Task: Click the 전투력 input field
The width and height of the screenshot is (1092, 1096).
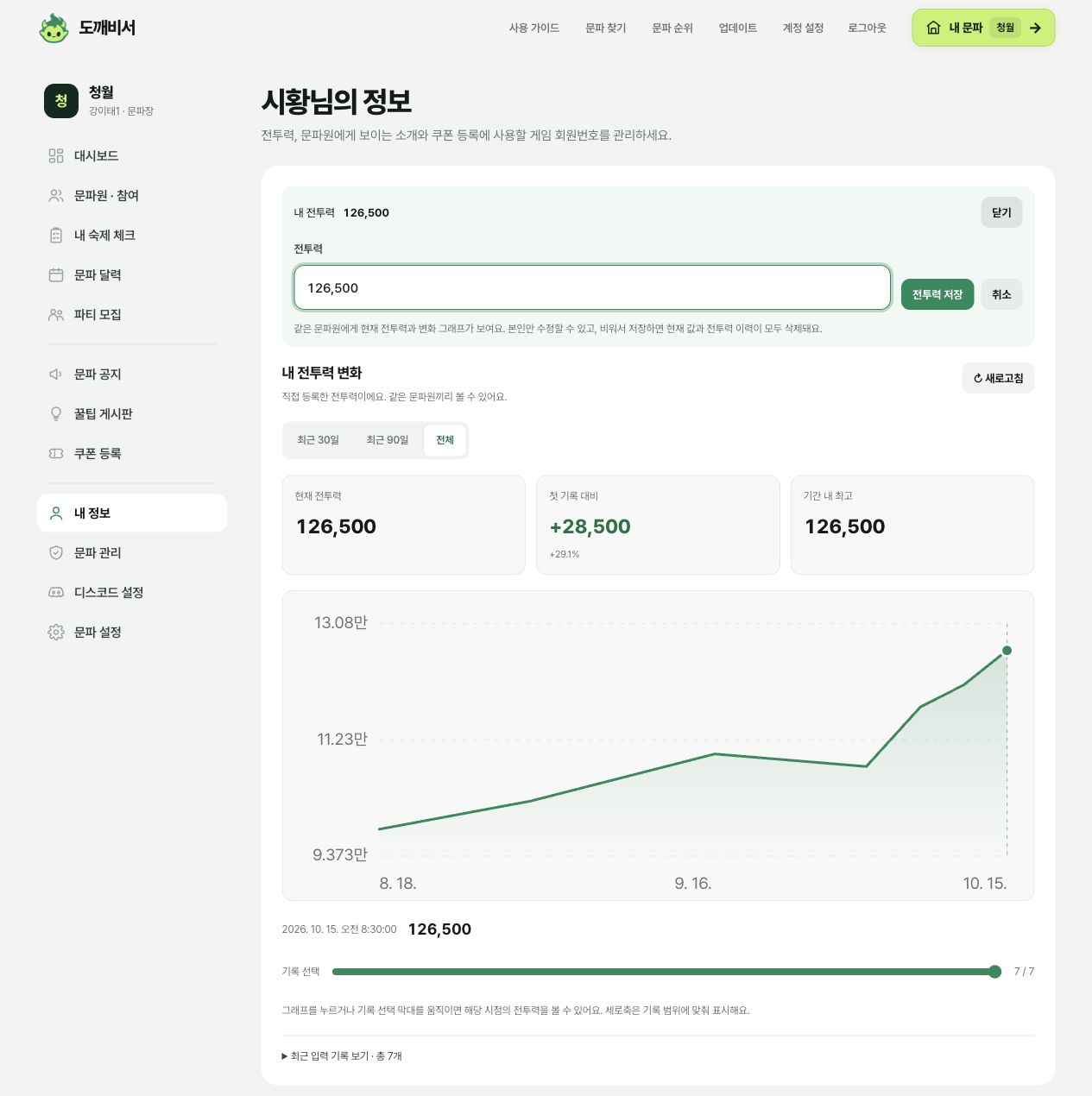Action: click(x=592, y=287)
